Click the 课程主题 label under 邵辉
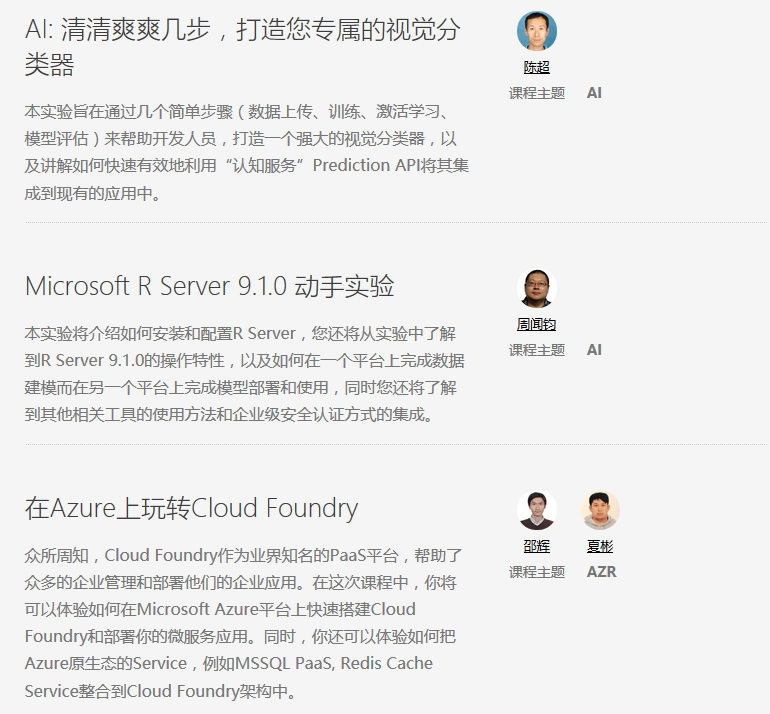Viewport: 770px width, 714px height. pos(537,572)
